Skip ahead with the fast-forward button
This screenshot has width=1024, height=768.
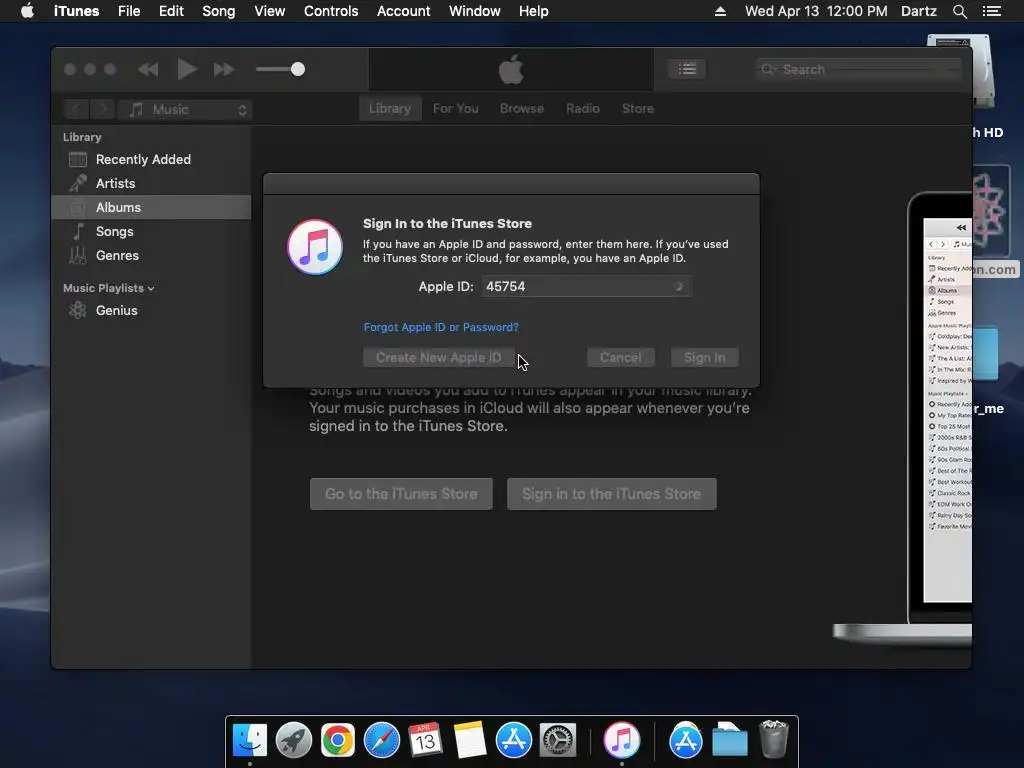pos(223,69)
